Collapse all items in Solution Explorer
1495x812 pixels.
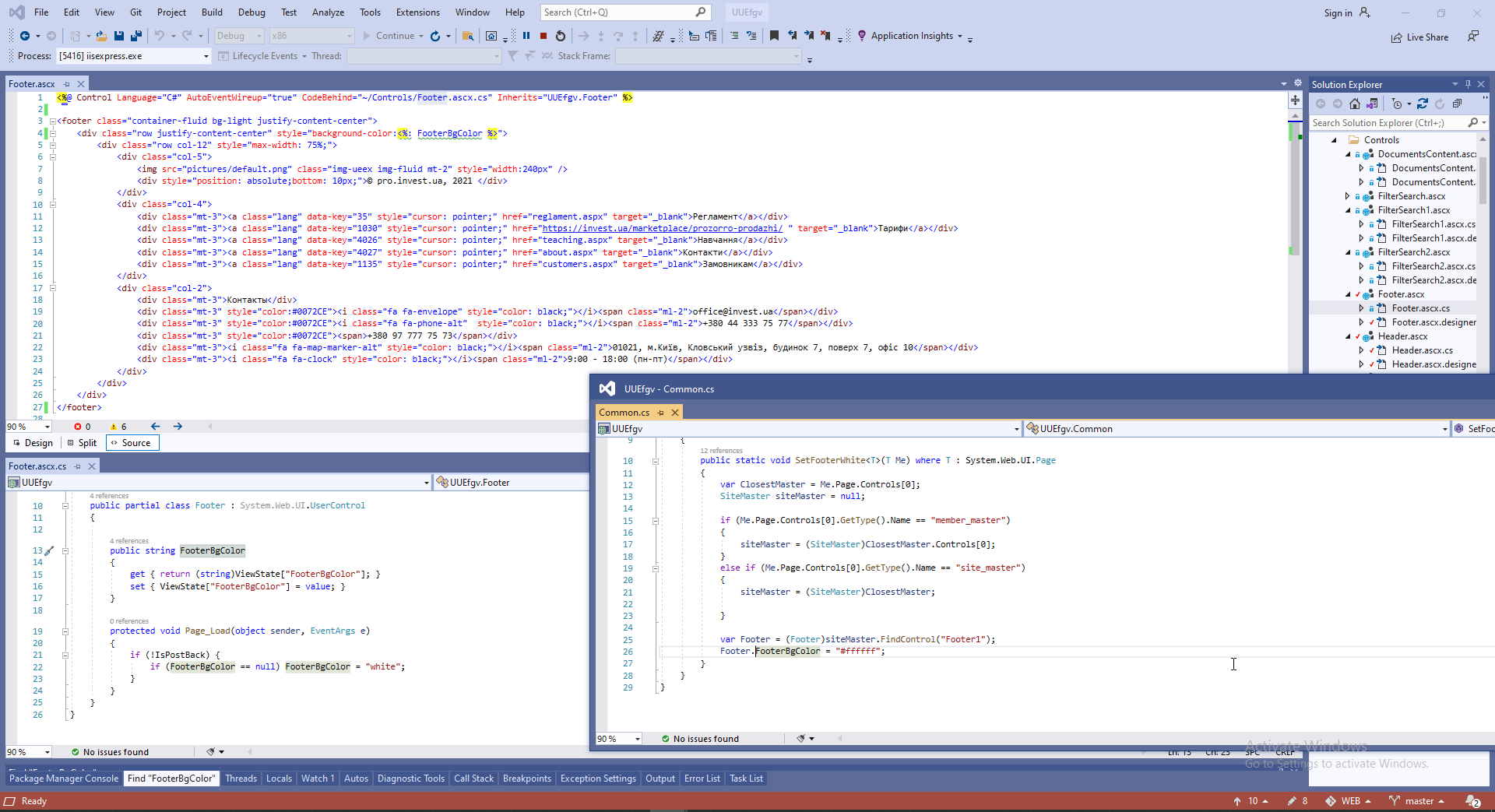(x=1457, y=104)
